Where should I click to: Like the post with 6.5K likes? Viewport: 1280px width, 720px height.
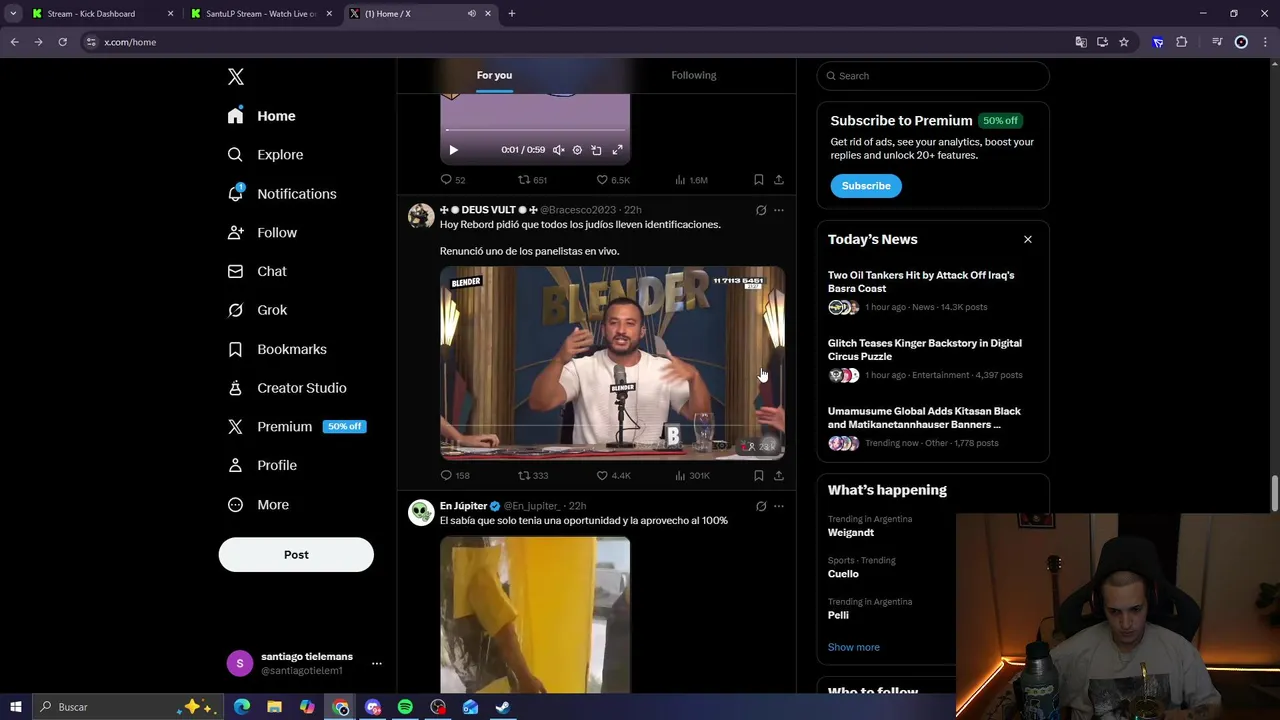click(613, 180)
